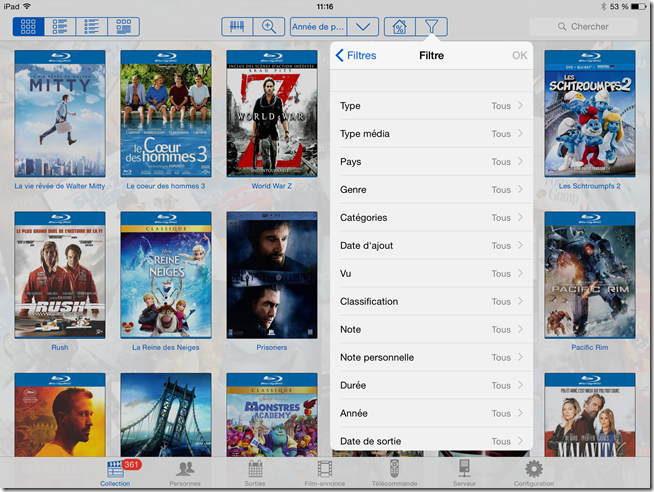Open La vie rêvée de Walter Mitty cover

pos(60,113)
